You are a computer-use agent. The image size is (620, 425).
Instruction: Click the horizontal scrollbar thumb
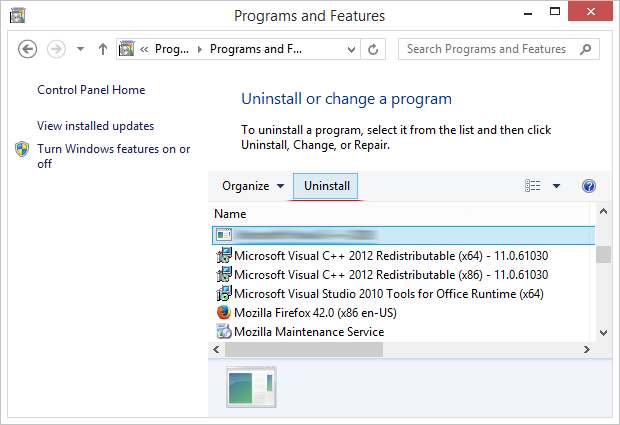pyautogui.click(x=304, y=349)
